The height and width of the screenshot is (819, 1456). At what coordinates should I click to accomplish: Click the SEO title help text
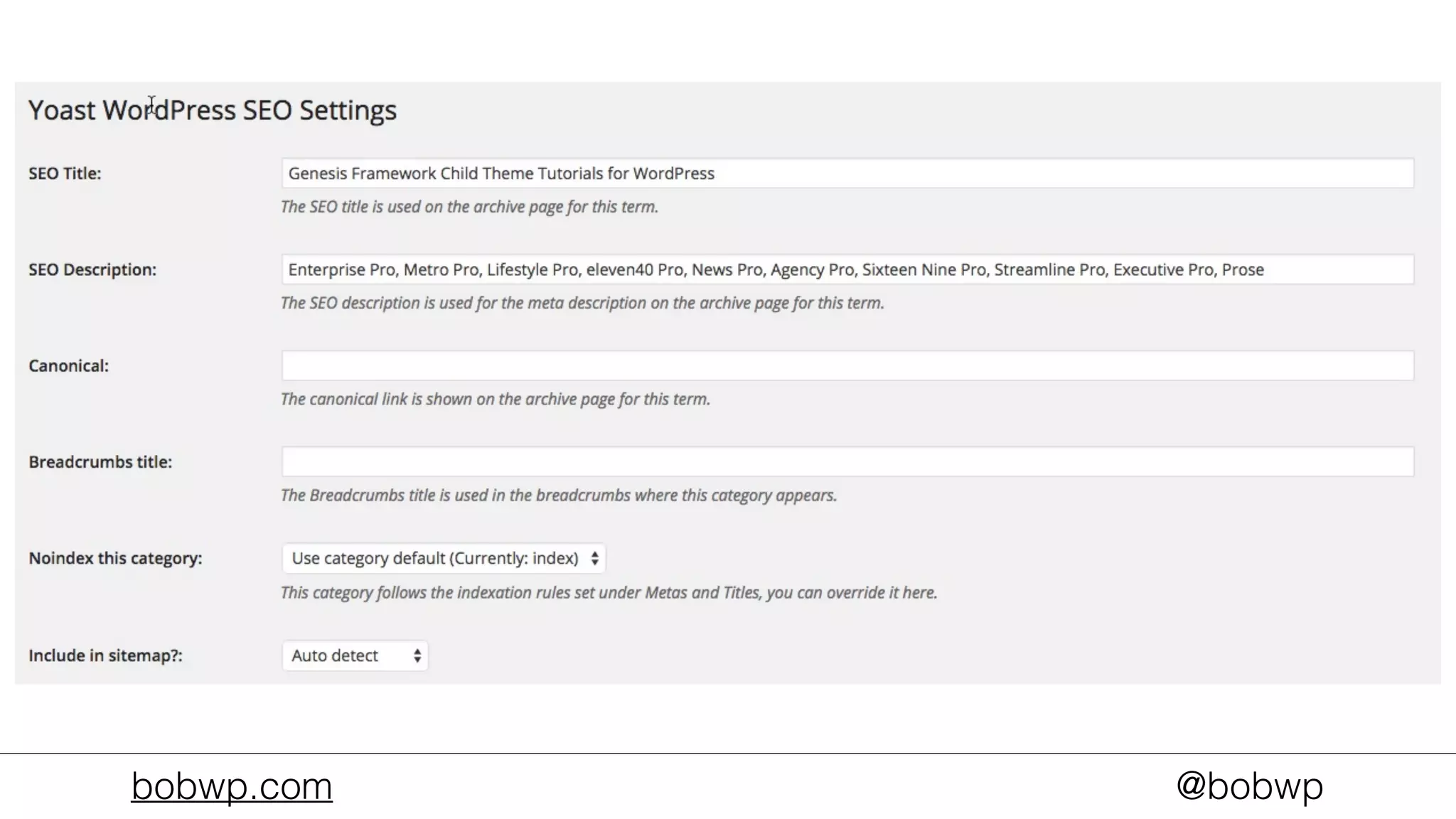[469, 207]
